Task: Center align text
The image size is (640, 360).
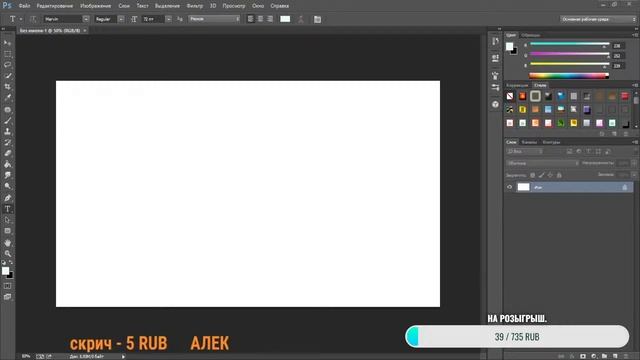Action: (x=260, y=19)
